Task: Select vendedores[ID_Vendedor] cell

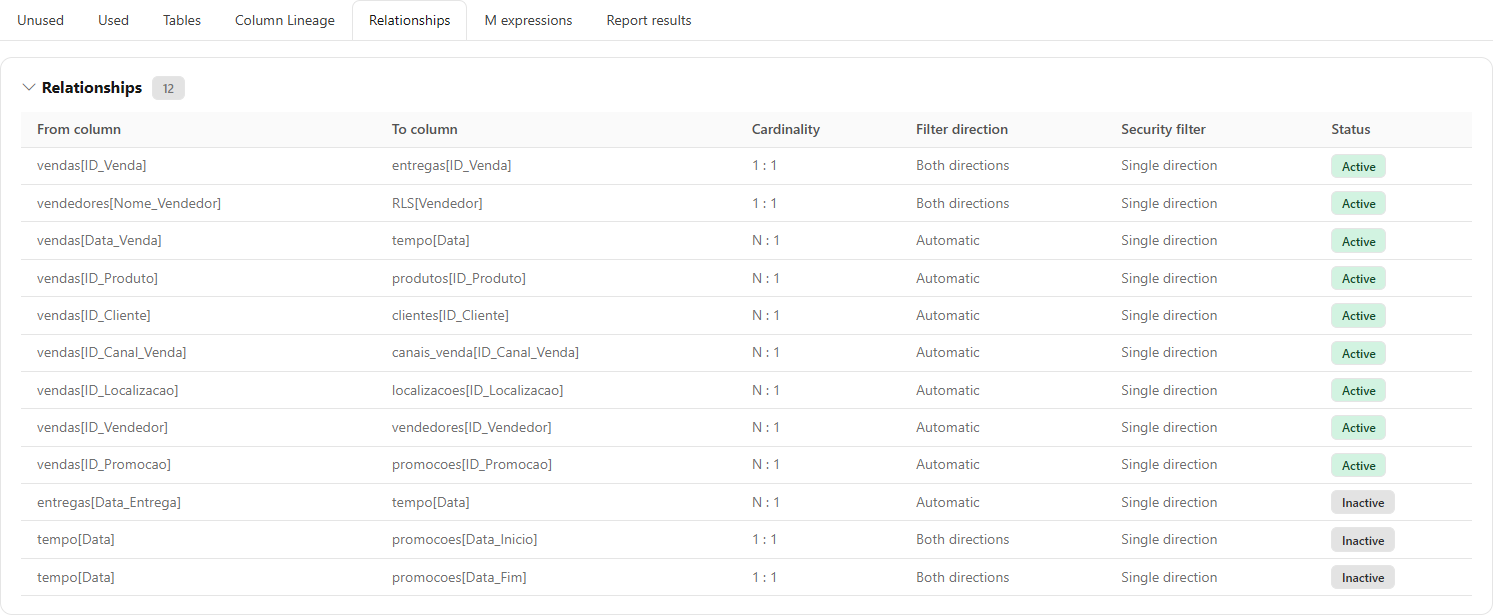Action: coord(472,427)
